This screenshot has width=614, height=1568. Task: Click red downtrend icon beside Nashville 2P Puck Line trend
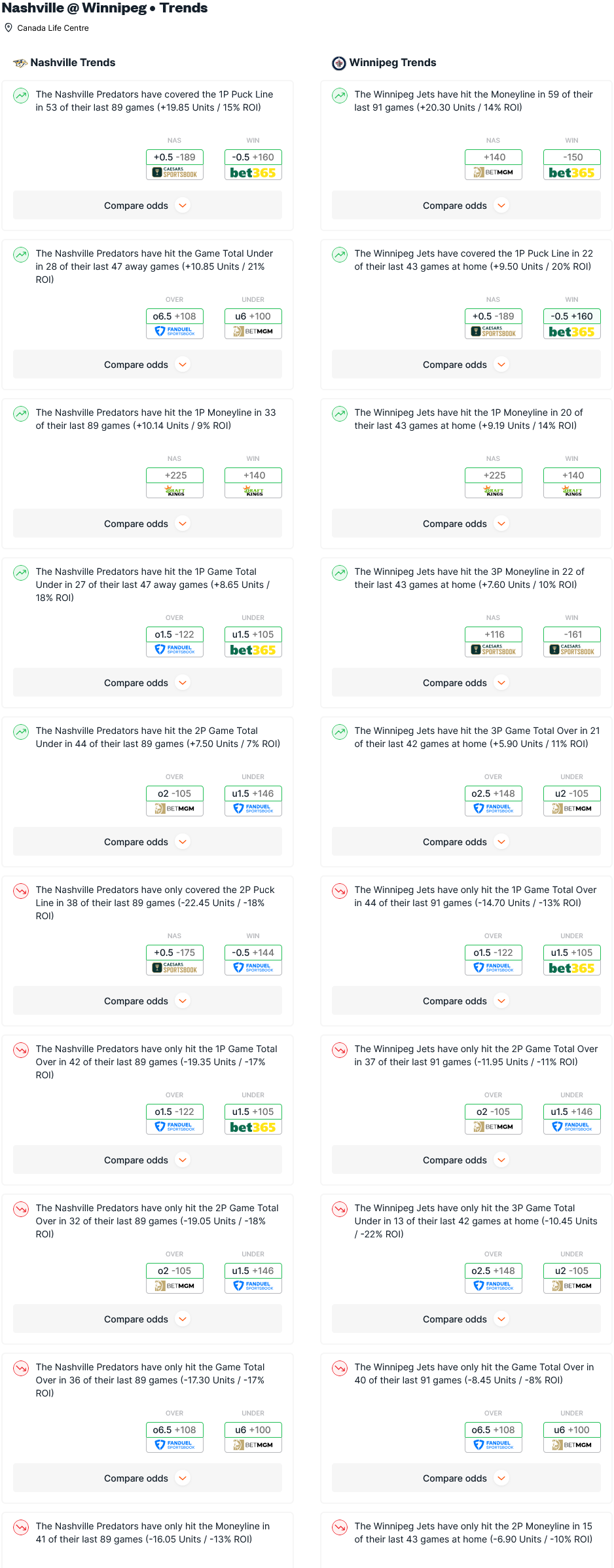point(21,891)
